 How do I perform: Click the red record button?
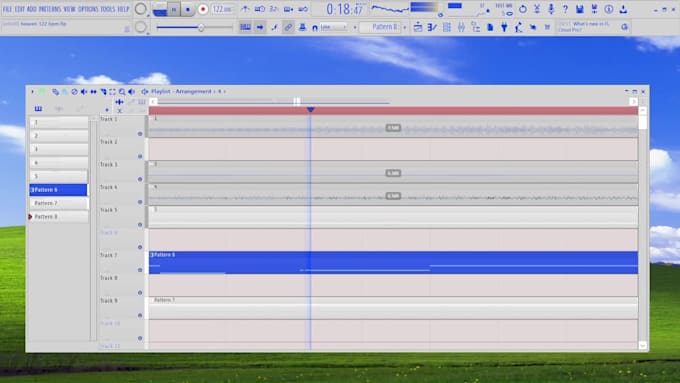click(203, 9)
